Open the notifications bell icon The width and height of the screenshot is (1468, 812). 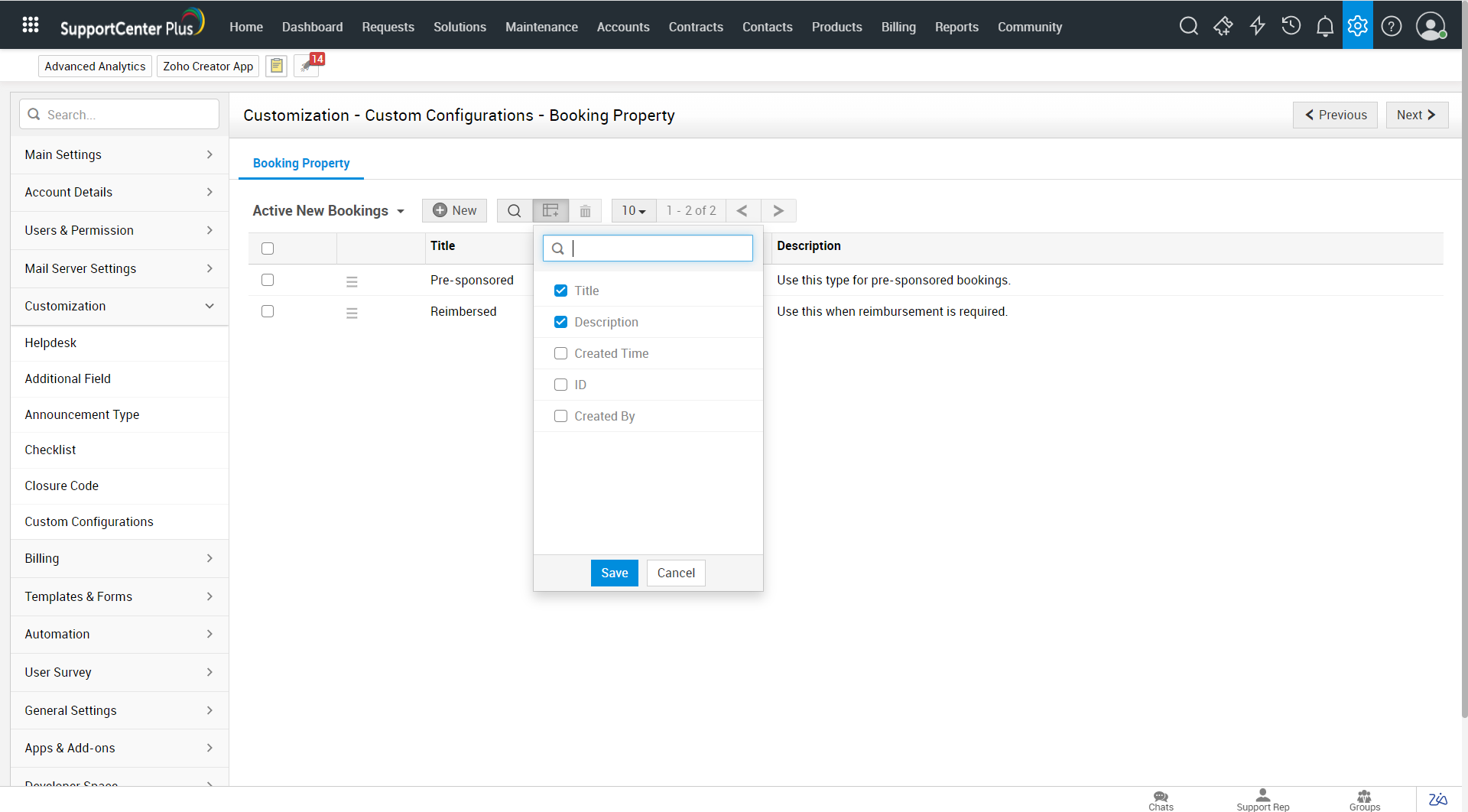(x=1324, y=27)
